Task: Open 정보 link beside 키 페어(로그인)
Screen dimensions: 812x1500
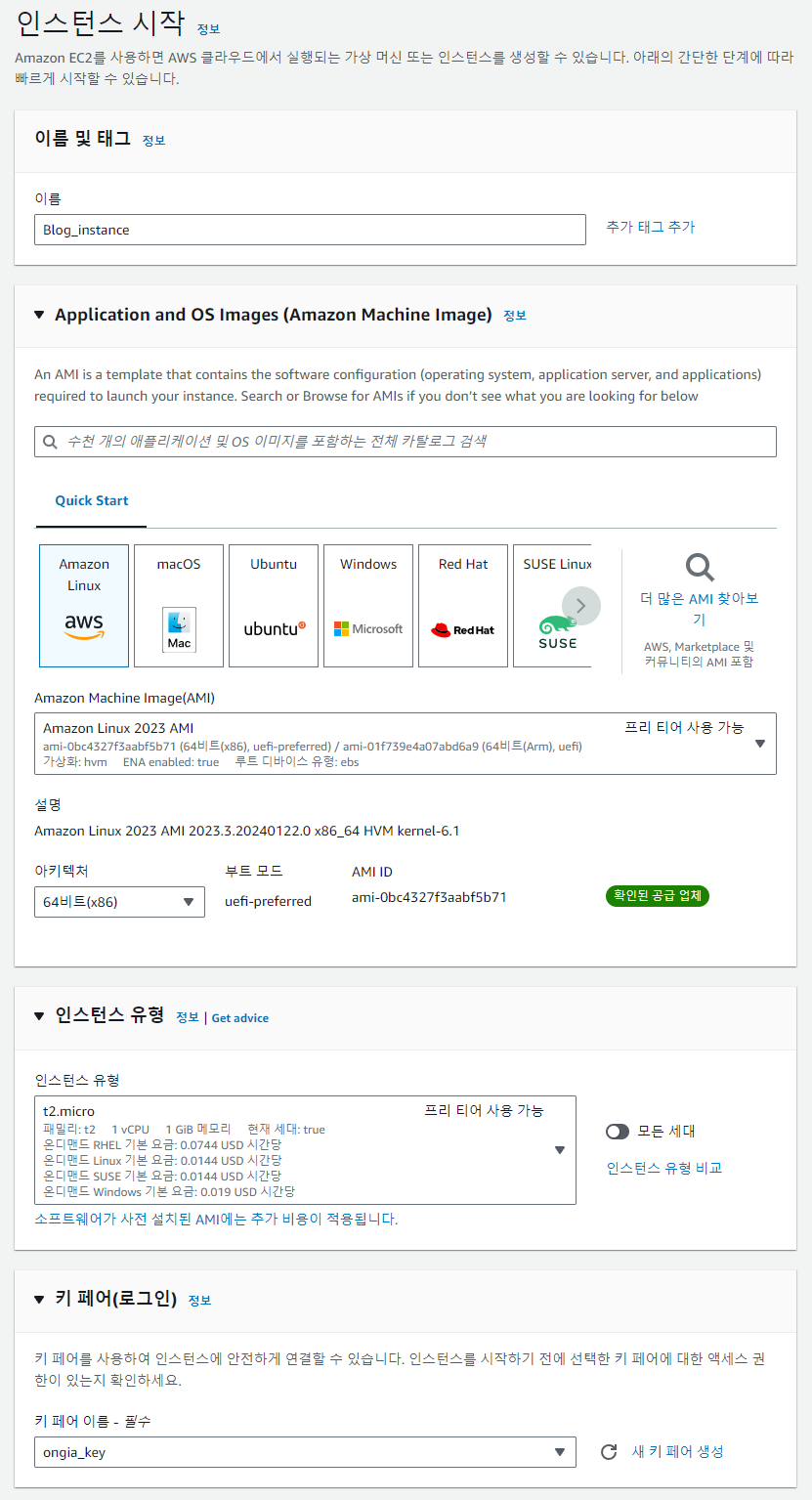Action: tap(199, 1301)
